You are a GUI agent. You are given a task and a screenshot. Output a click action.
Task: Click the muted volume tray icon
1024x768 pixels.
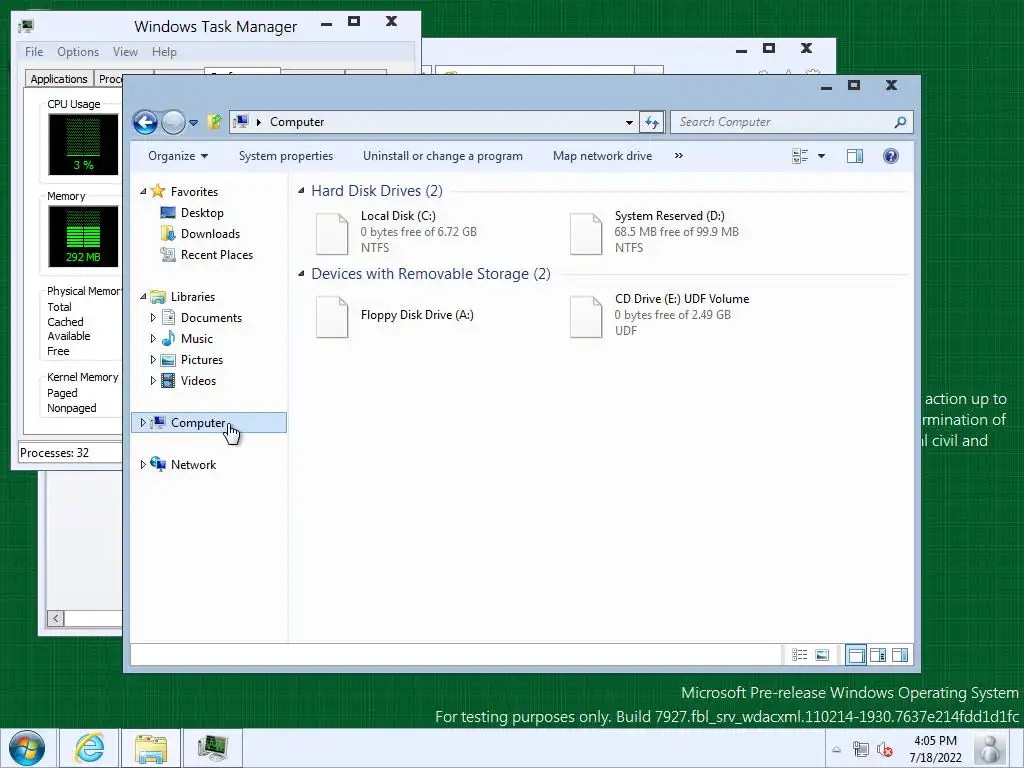point(885,750)
